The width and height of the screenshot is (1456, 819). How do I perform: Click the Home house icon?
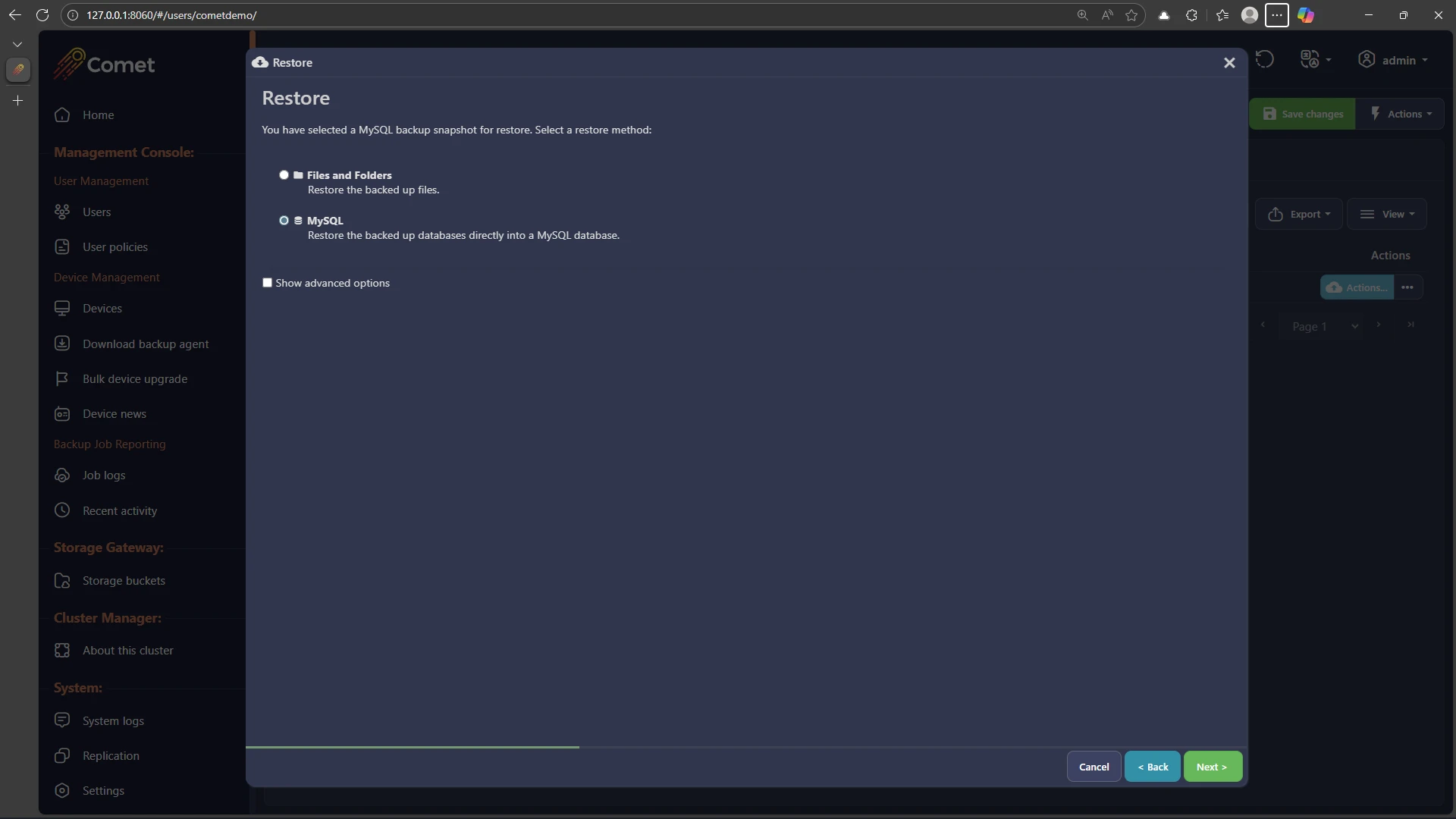[x=62, y=115]
